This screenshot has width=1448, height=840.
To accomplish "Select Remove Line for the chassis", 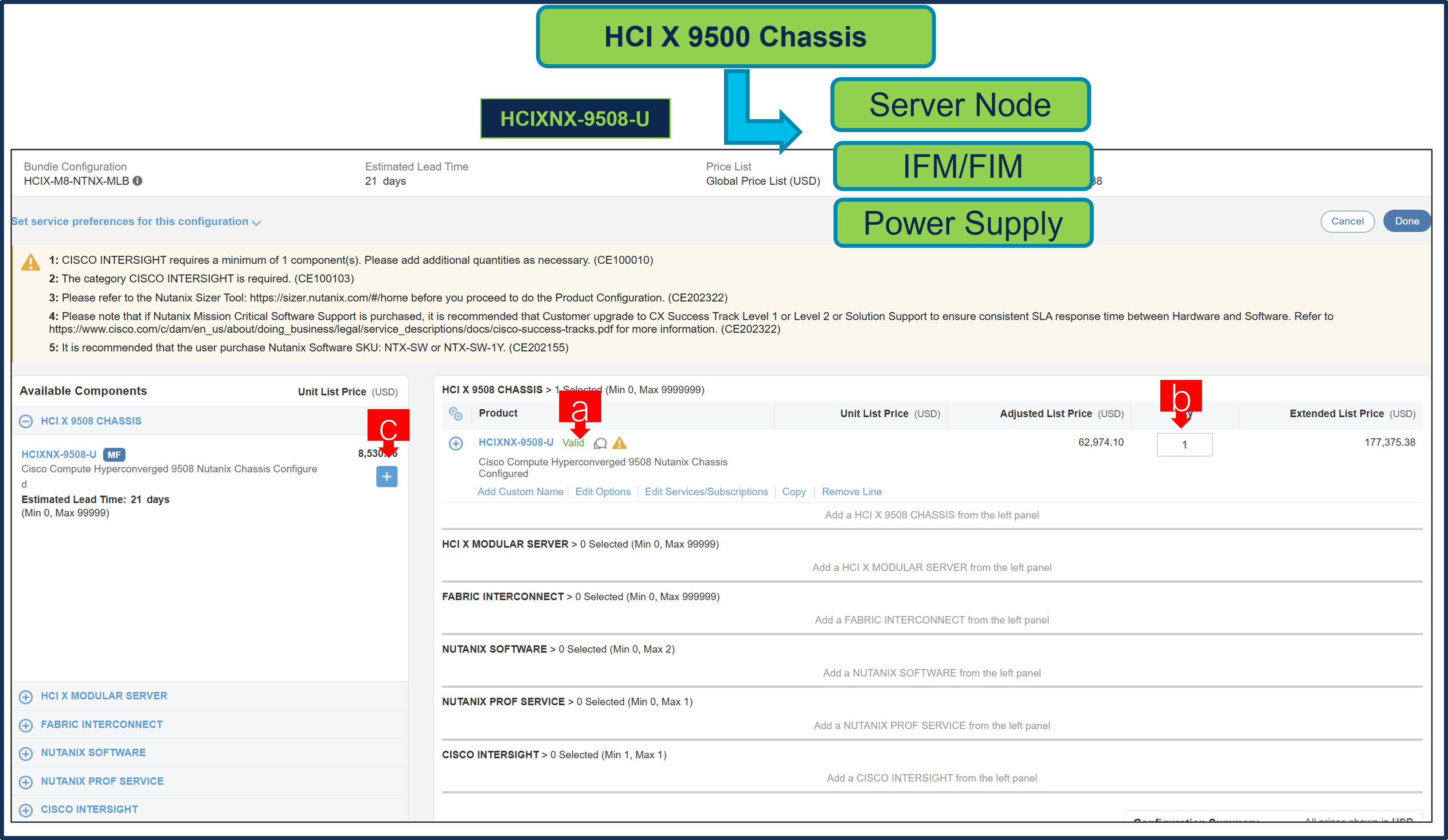I will tap(852, 491).
